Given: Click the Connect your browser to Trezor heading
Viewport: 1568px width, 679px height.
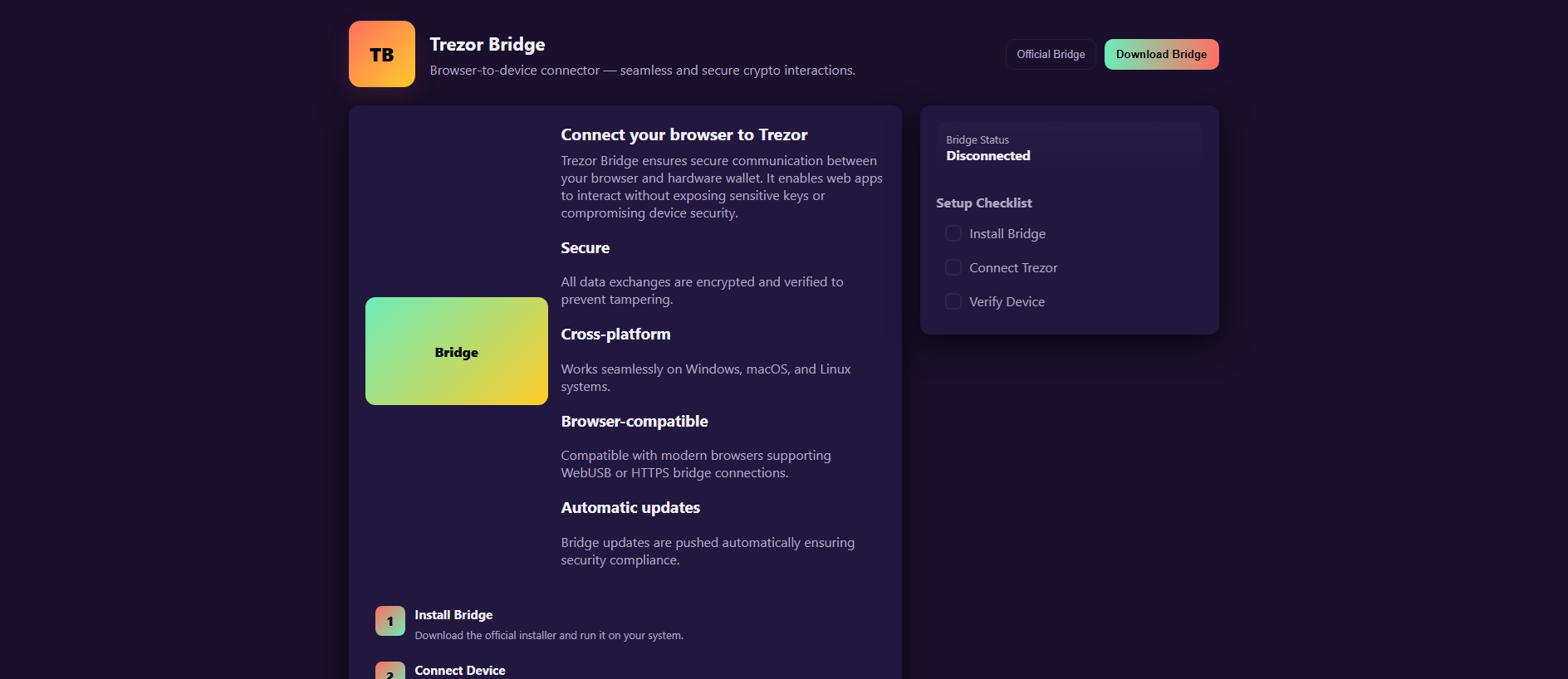Looking at the screenshot, I should (684, 134).
